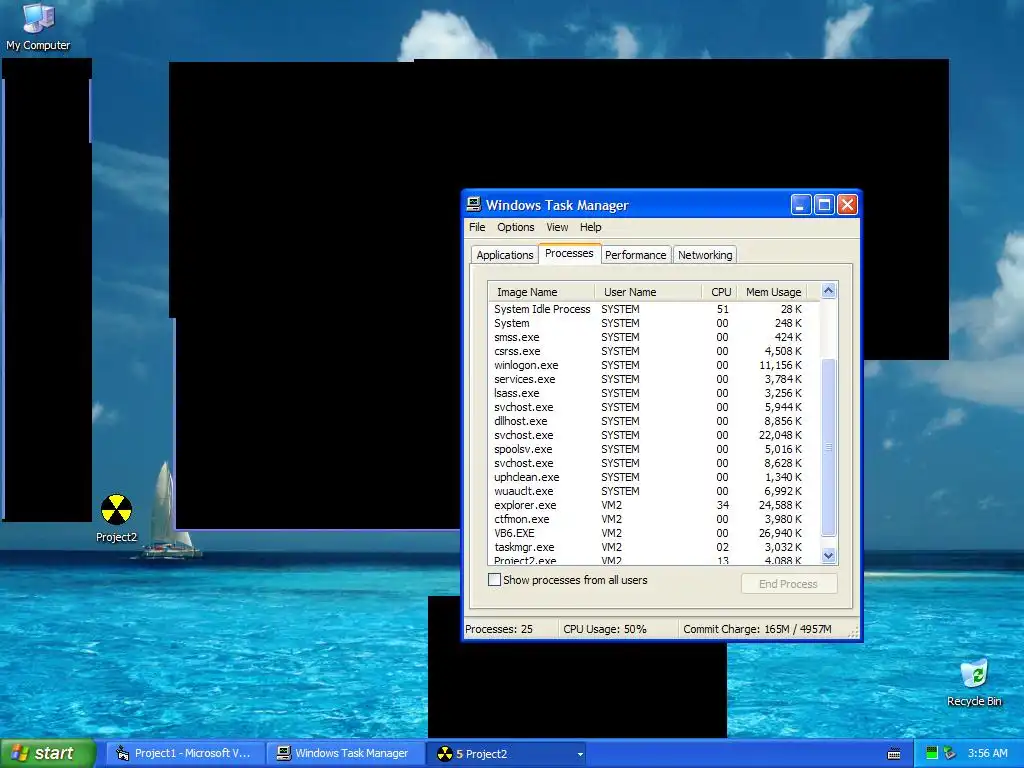Click the Windows Task Manager taskbar button
The width and height of the screenshot is (1024, 768).
coord(345,754)
